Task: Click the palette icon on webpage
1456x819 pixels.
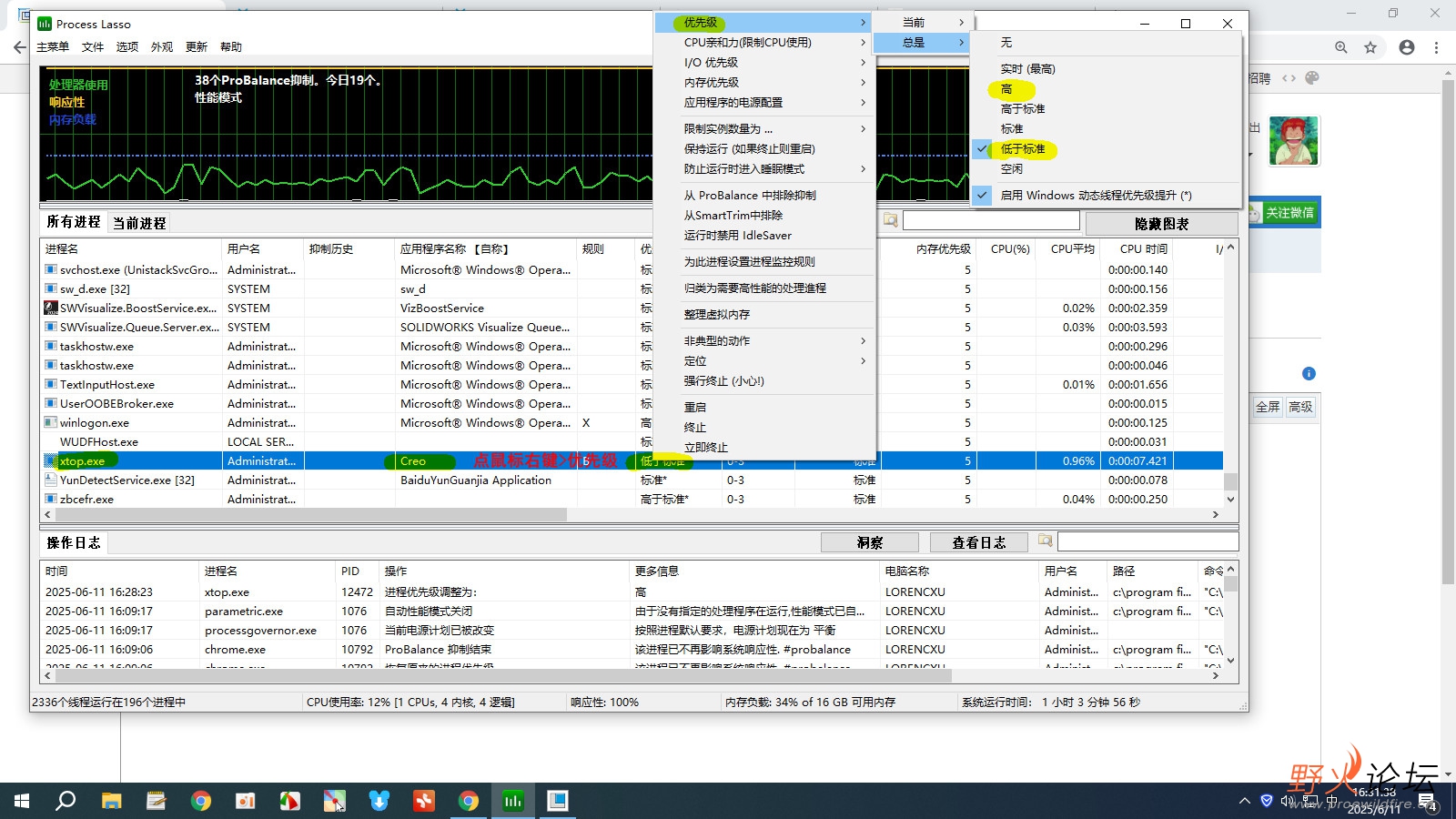Action: (1312, 78)
